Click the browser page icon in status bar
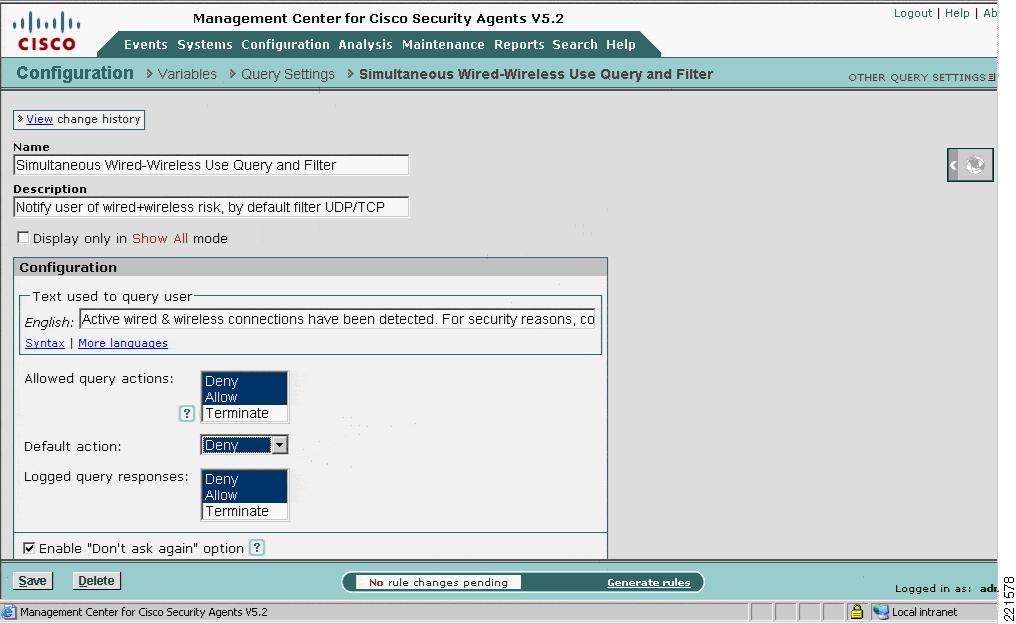 (8, 612)
